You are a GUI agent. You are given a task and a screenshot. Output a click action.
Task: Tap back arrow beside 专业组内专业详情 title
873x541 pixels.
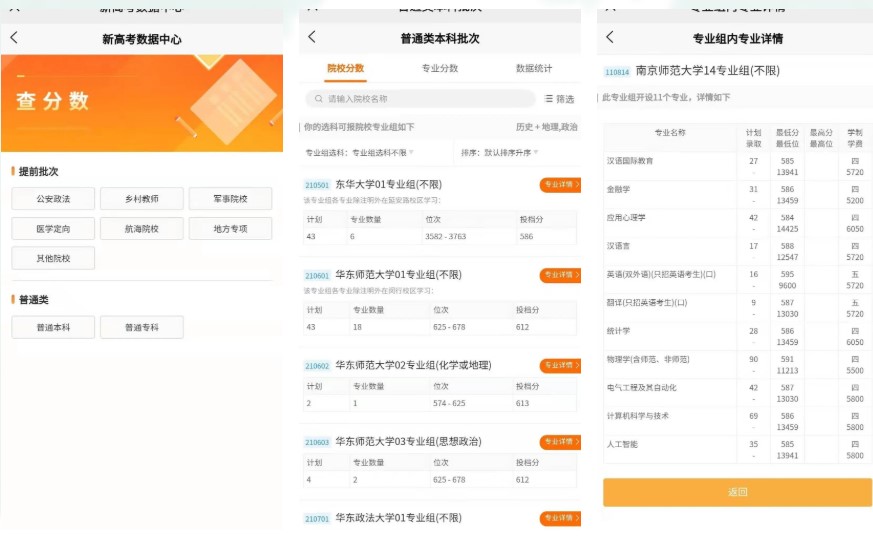[610, 37]
